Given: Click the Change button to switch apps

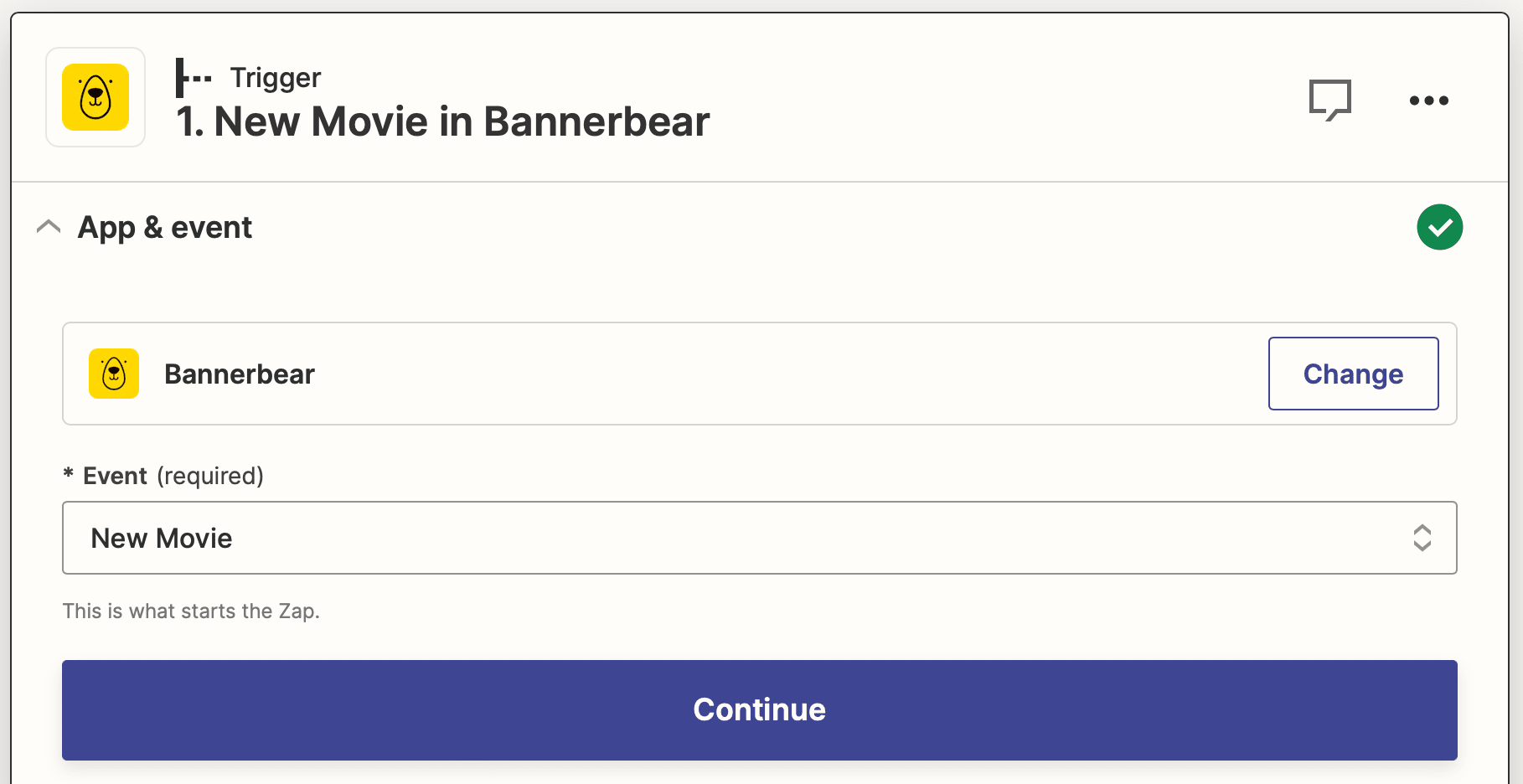Looking at the screenshot, I should (1353, 374).
